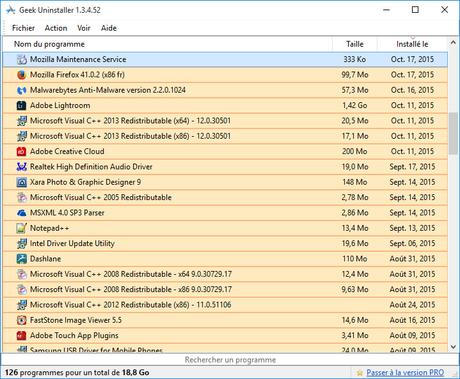Click the vertical scrollbar thumb
Viewport: 460px width, 379px height.
(x=453, y=133)
